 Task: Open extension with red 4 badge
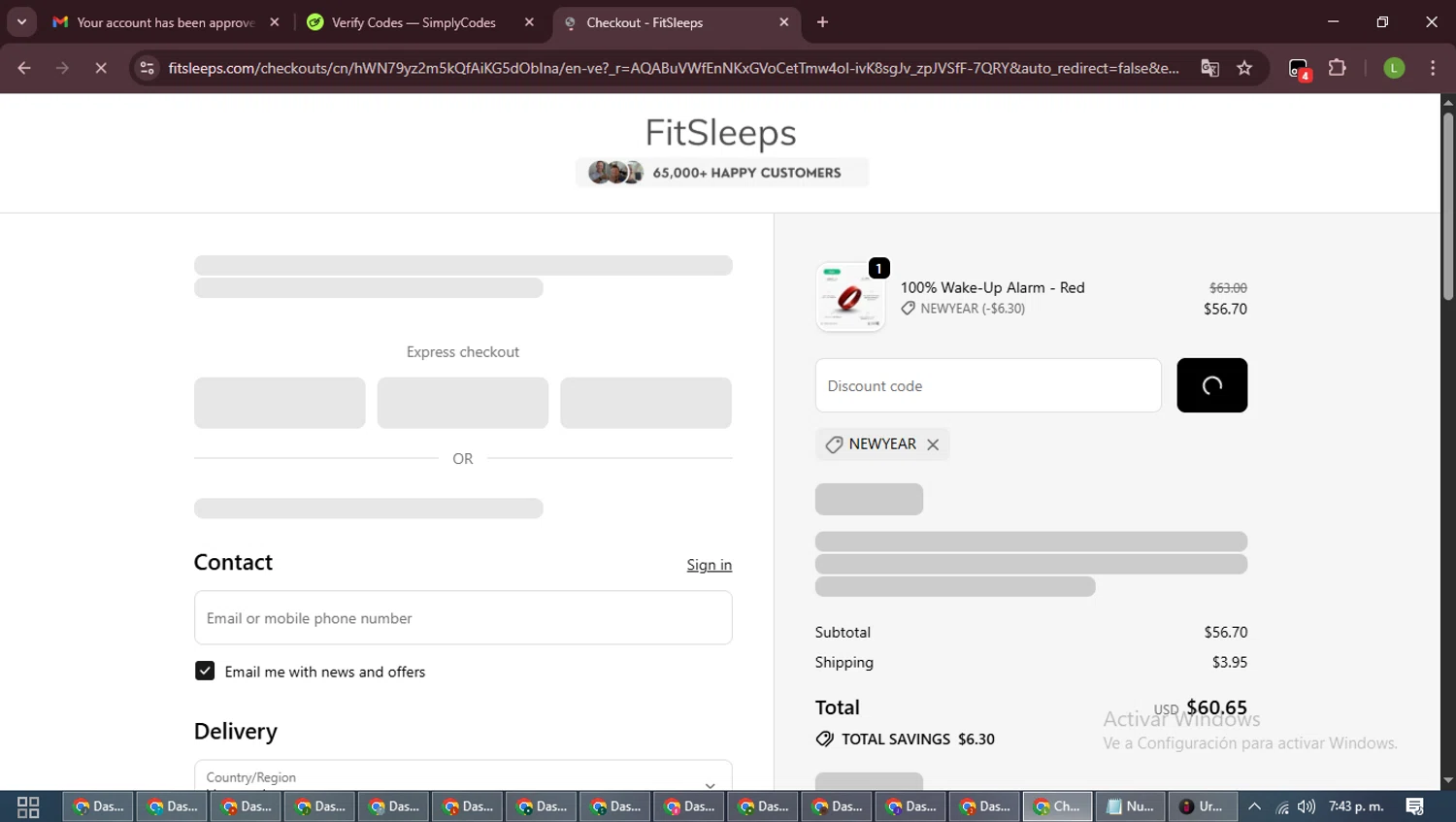pos(1300,69)
